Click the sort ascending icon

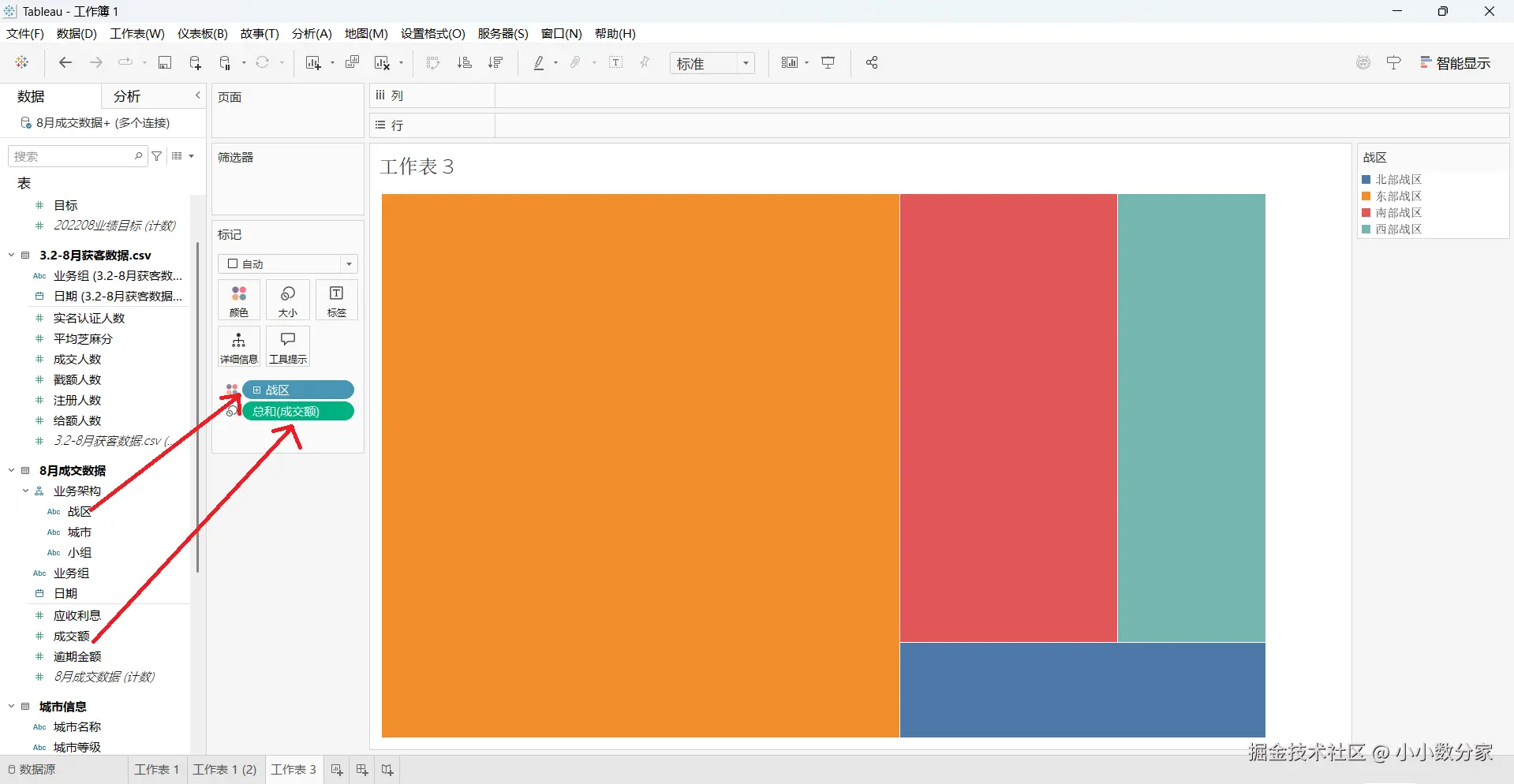click(x=465, y=62)
